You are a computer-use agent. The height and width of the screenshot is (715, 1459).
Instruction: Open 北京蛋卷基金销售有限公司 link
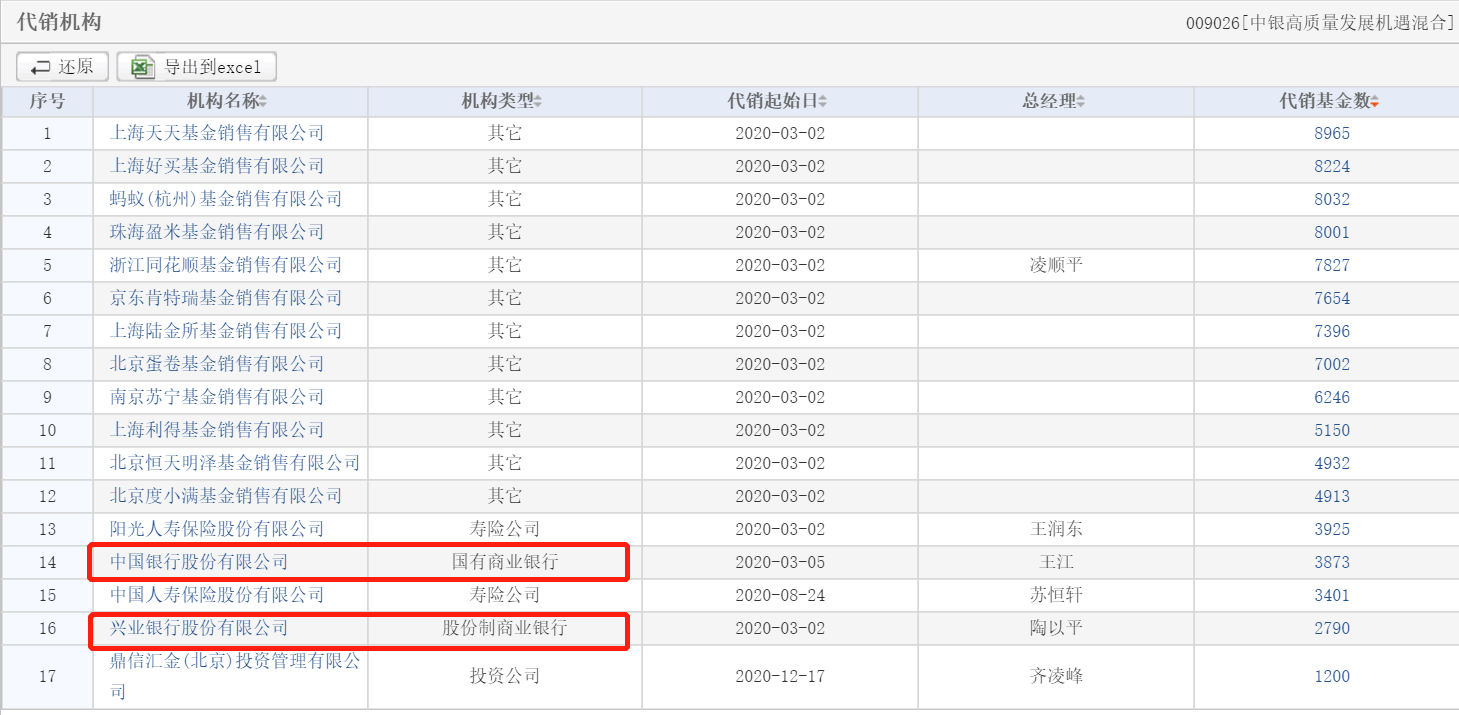click(x=217, y=364)
